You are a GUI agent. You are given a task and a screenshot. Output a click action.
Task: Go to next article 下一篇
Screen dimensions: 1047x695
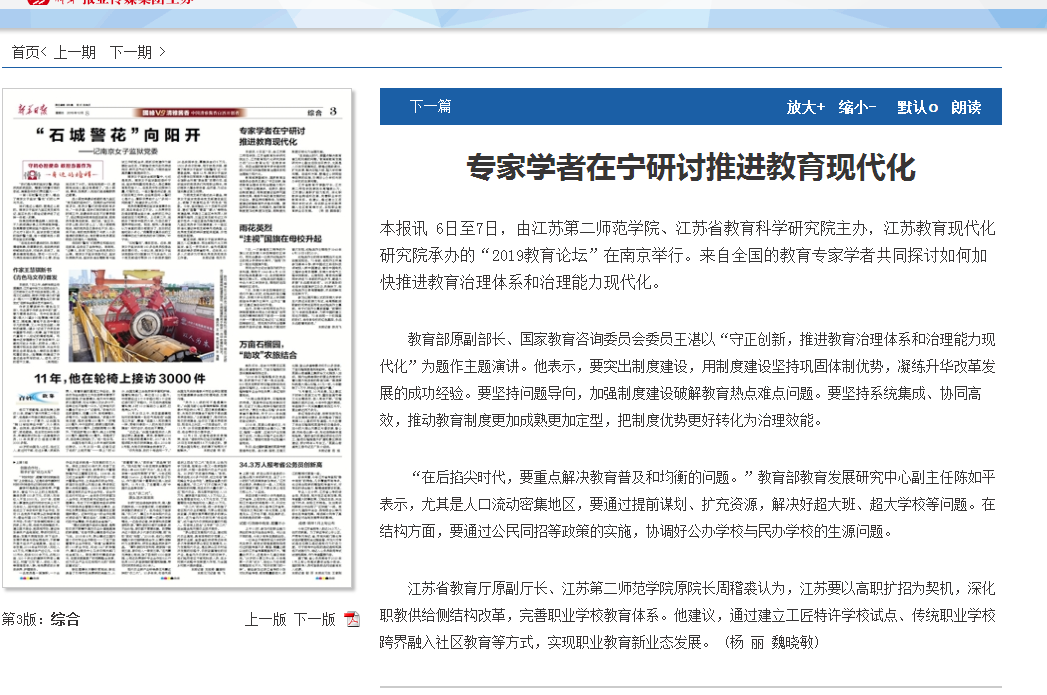430,106
